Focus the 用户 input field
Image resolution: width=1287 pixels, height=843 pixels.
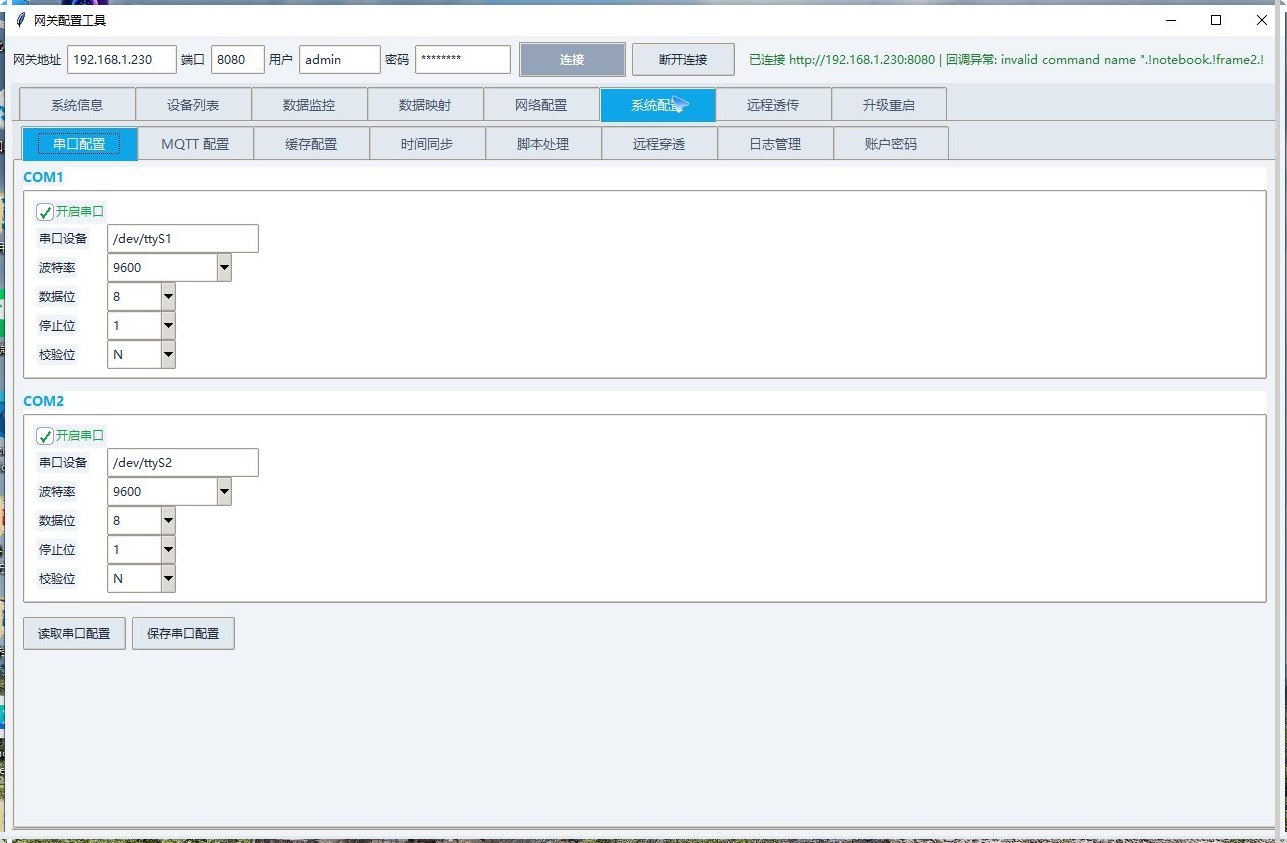click(x=340, y=60)
